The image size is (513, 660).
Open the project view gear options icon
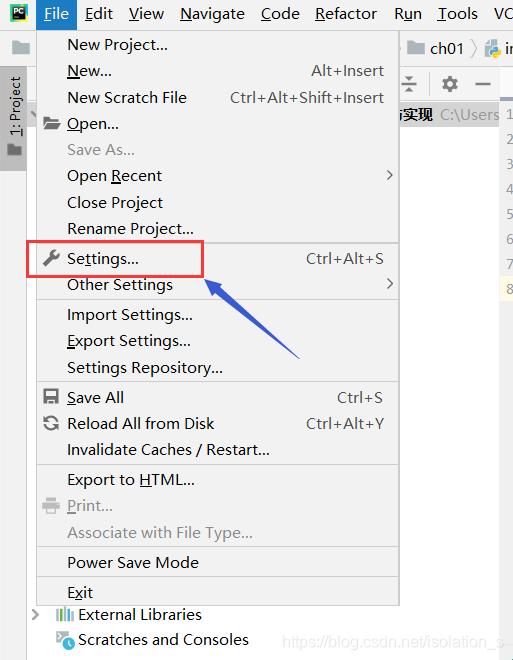coord(449,84)
